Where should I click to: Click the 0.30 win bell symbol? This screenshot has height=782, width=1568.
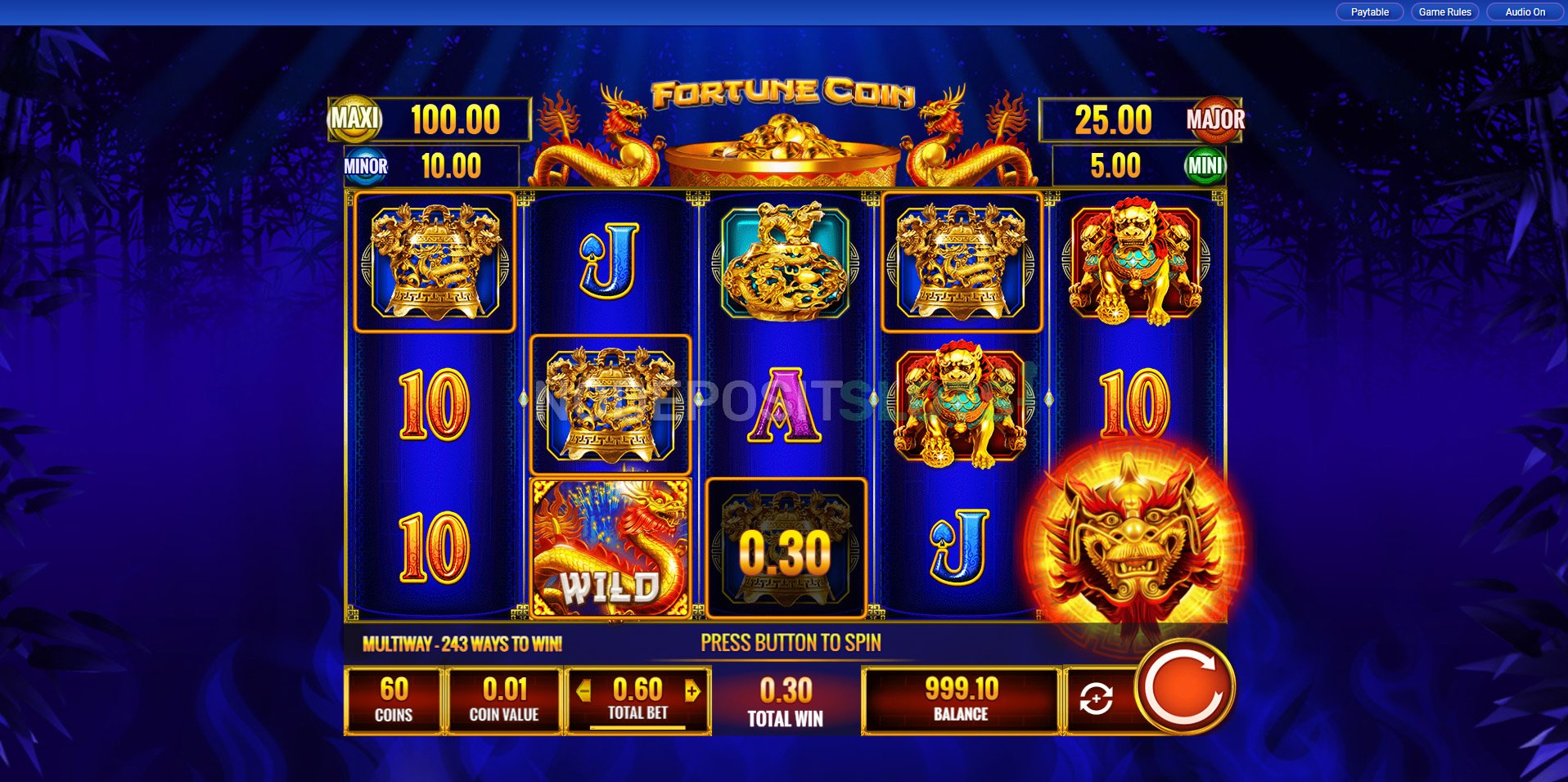pyautogui.click(x=786, y=548)
